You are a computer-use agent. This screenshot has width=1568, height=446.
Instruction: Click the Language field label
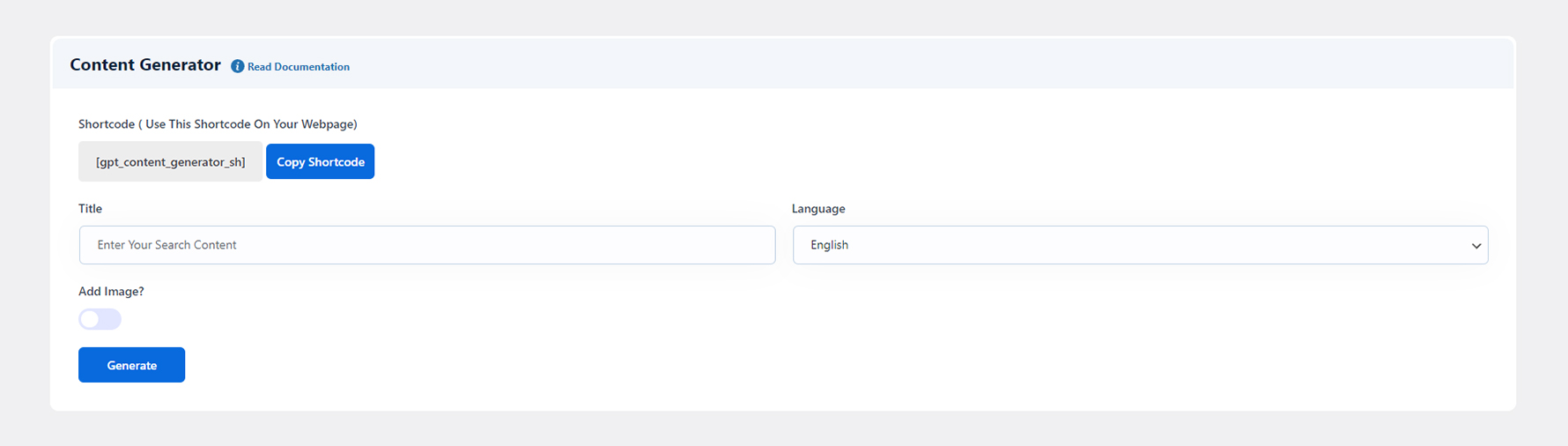[817, 209]
